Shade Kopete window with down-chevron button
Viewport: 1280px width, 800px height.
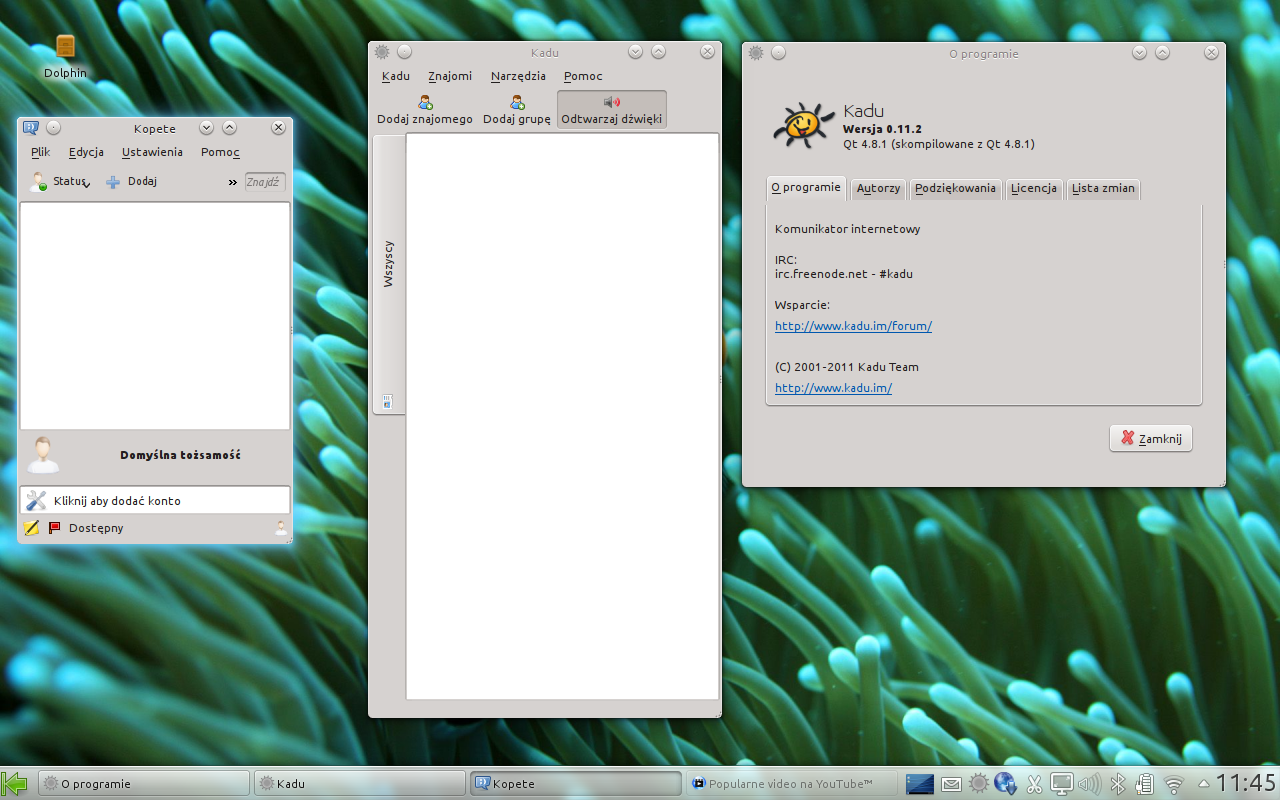(206, 127)
